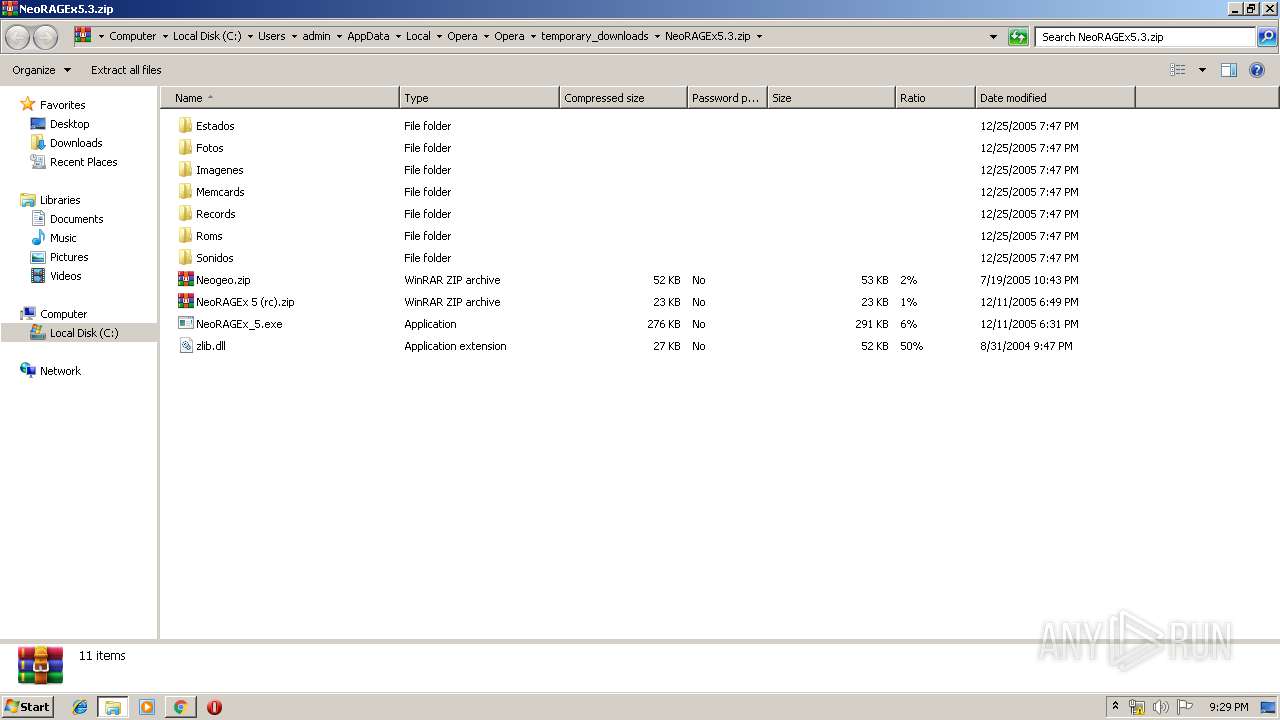This screenshot has width=1280, height=720.
Task: Open Internet Explorer from the taskbar
Action: 80,707
